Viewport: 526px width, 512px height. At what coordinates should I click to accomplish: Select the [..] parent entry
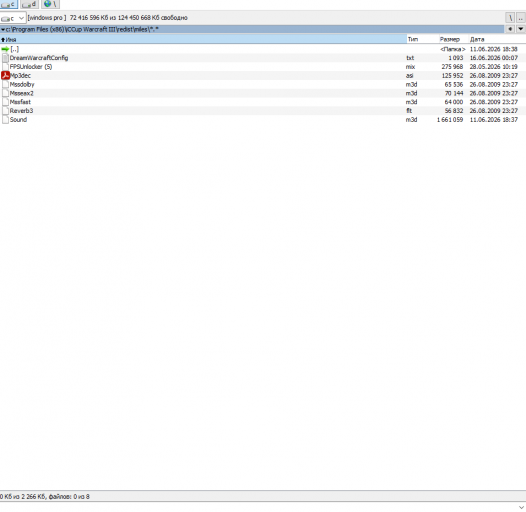coord(14,49)
